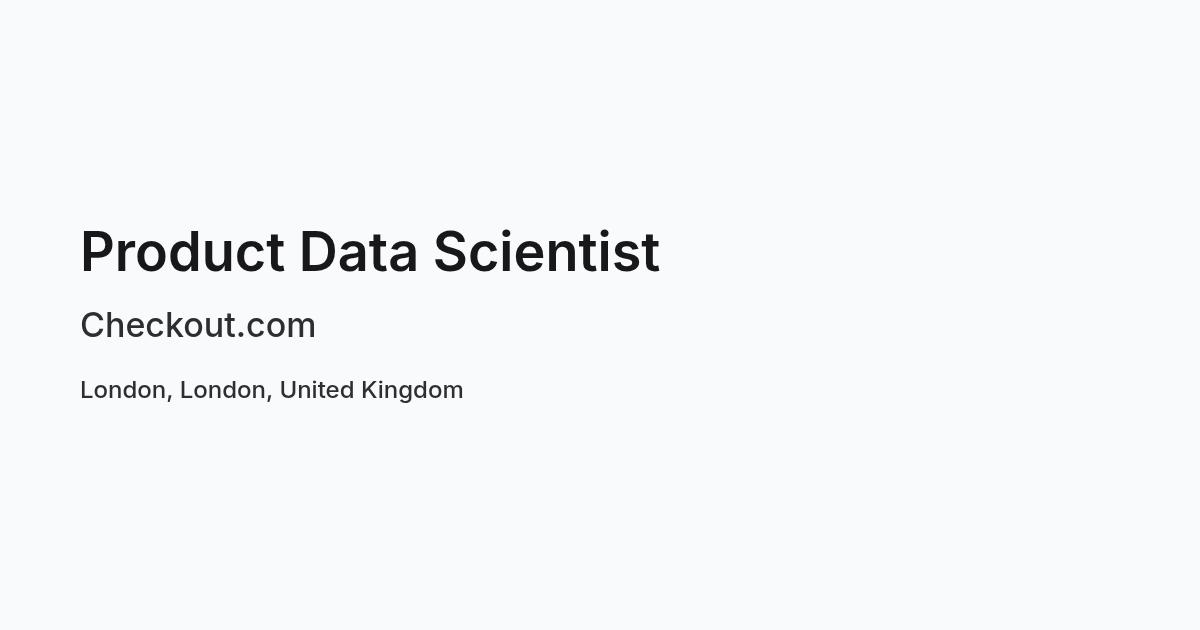
Task: Click the word Scientist in the heading
Action: coord(546,252)
